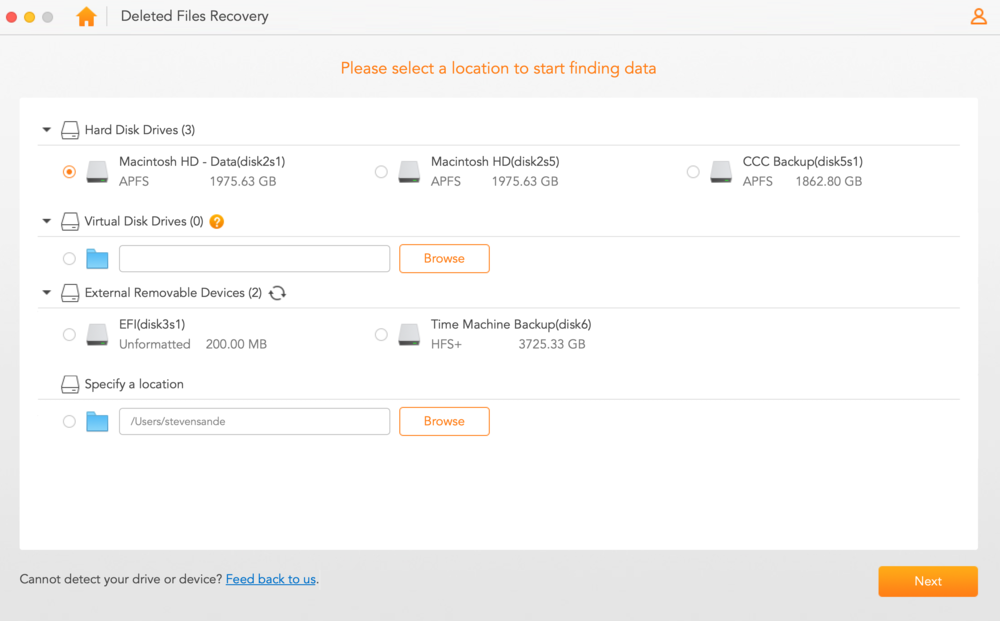This screenshot has width=1000, height=621.
Task: Click the Macintosh HD - Data(disk2s1) label
Action: pos(202,162)
